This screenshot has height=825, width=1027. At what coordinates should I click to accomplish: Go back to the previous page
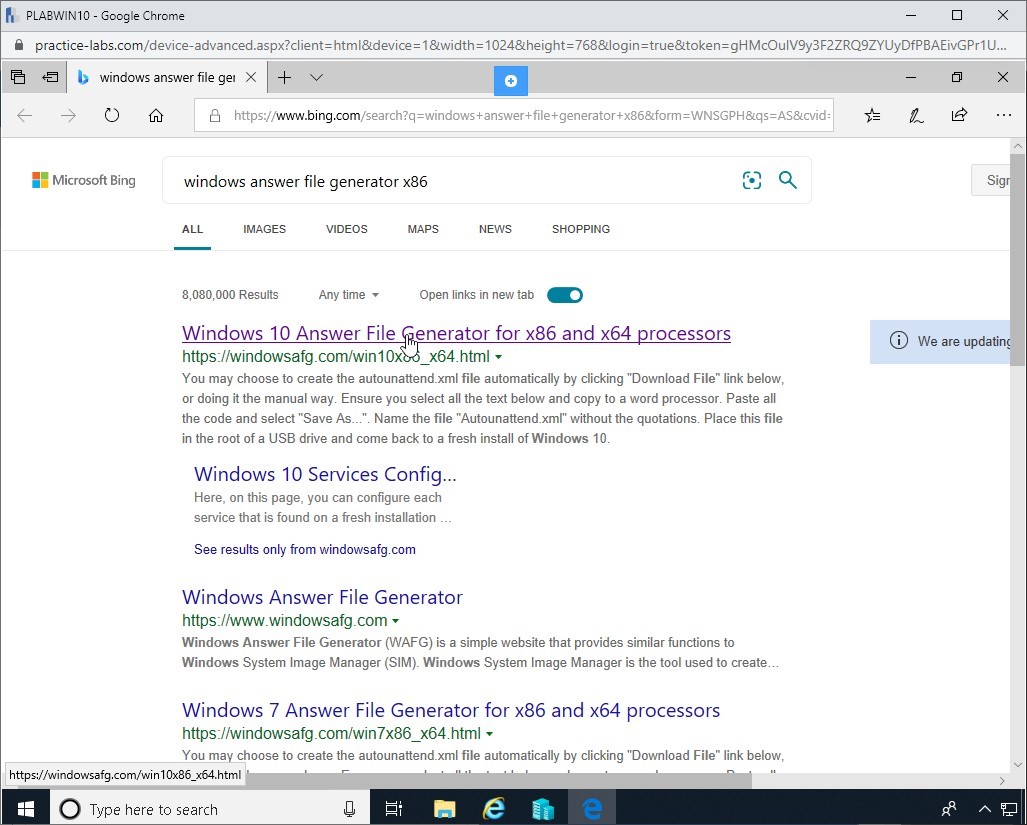coord(25,116)
